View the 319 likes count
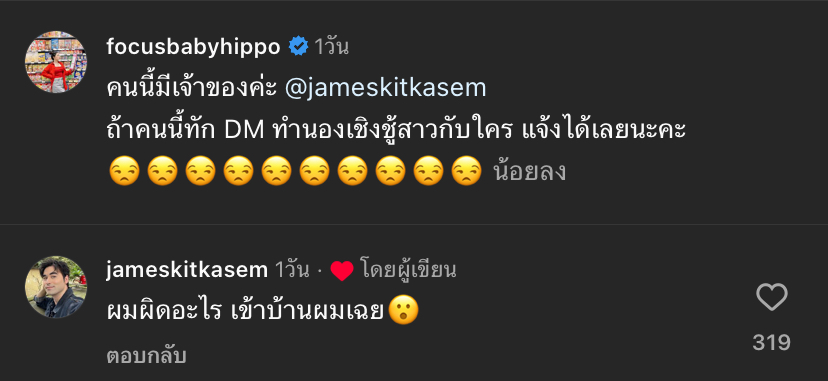This screenshot has height=381, width=828. (771, 343)
